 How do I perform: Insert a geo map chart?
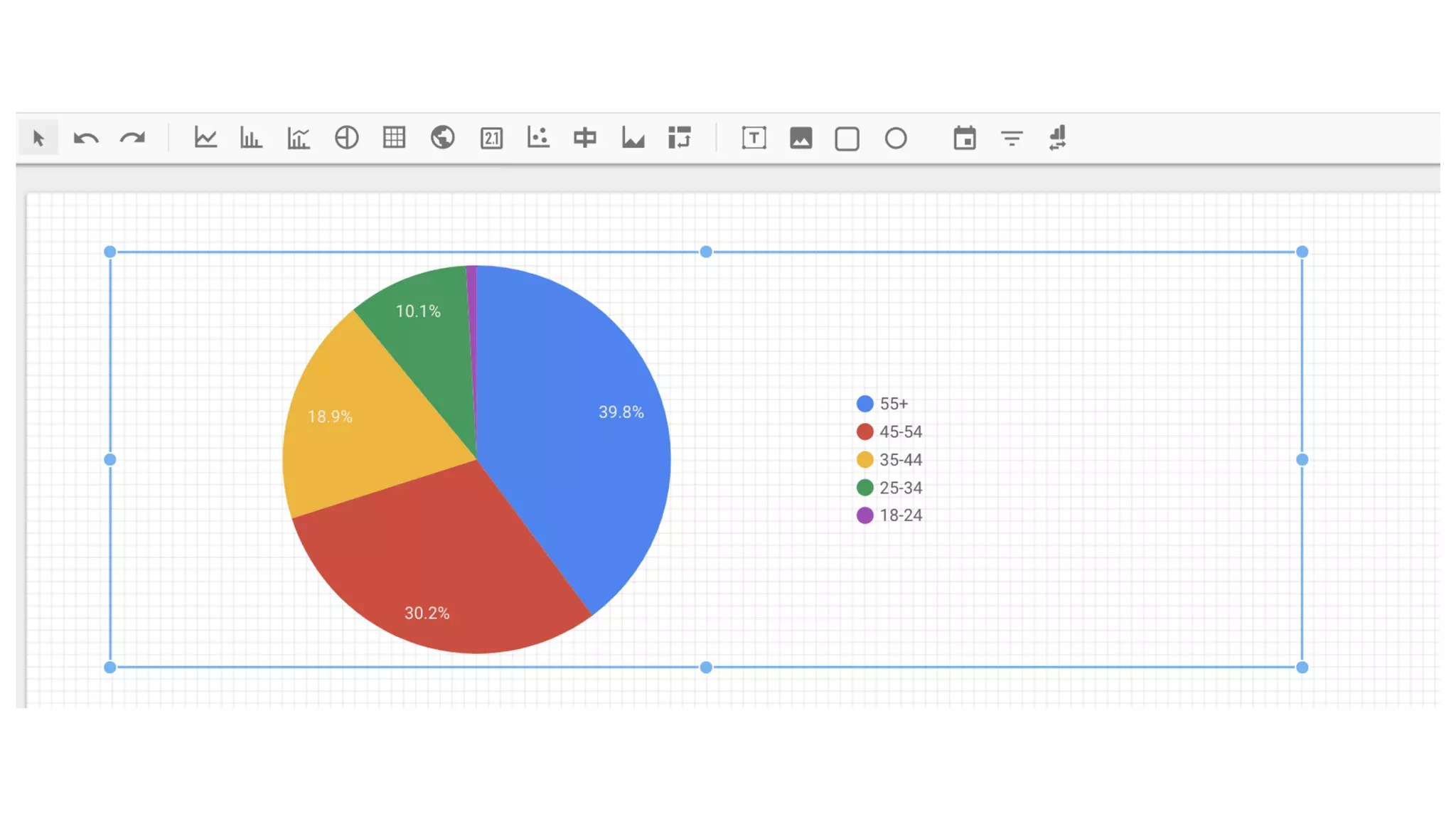coord(442,138)
